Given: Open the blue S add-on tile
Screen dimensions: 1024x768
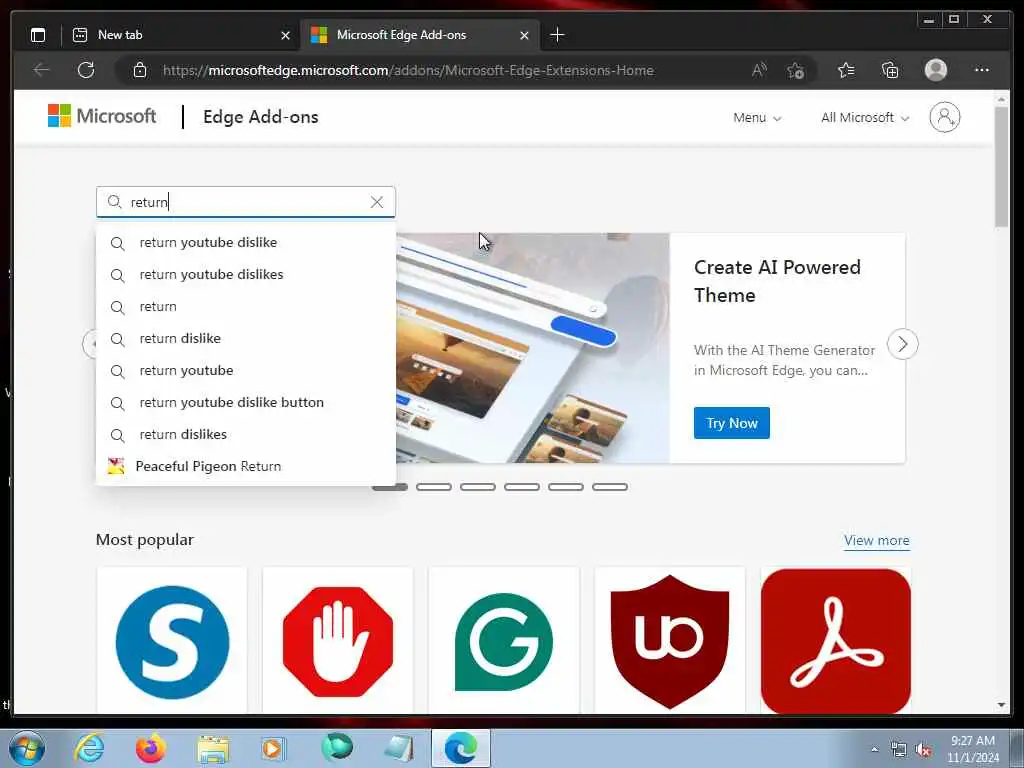Looking at the screenshot, I should (x=172, y=641).
